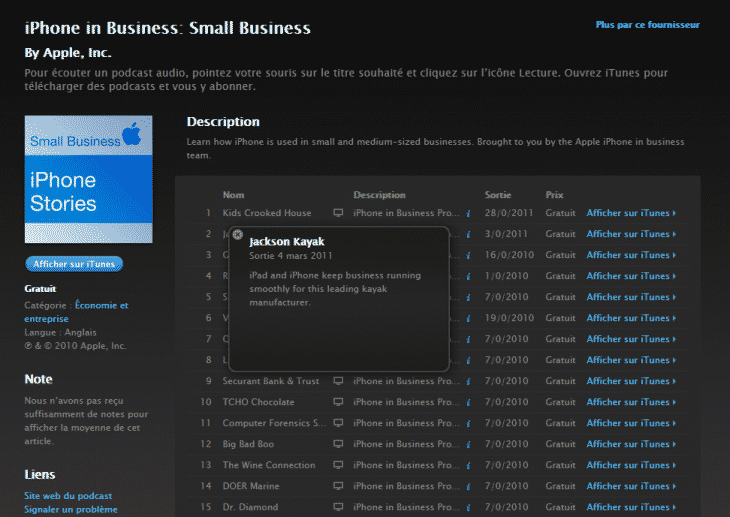Screen dimensions: 730x517
Task: Click the video icon for Big Bad Boo
Action: (x=338, y=444)
